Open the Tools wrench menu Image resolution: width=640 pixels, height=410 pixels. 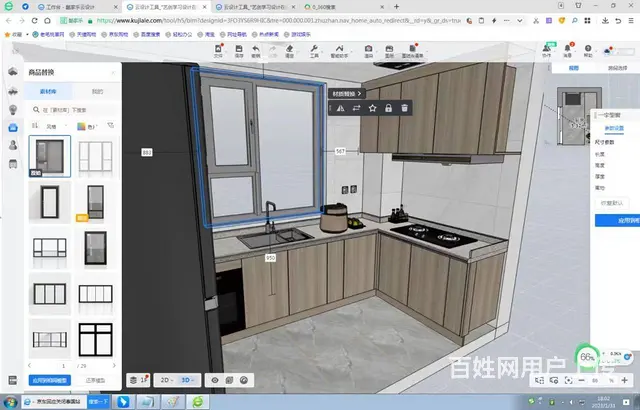pyautogui.click(x=314, y=51)
